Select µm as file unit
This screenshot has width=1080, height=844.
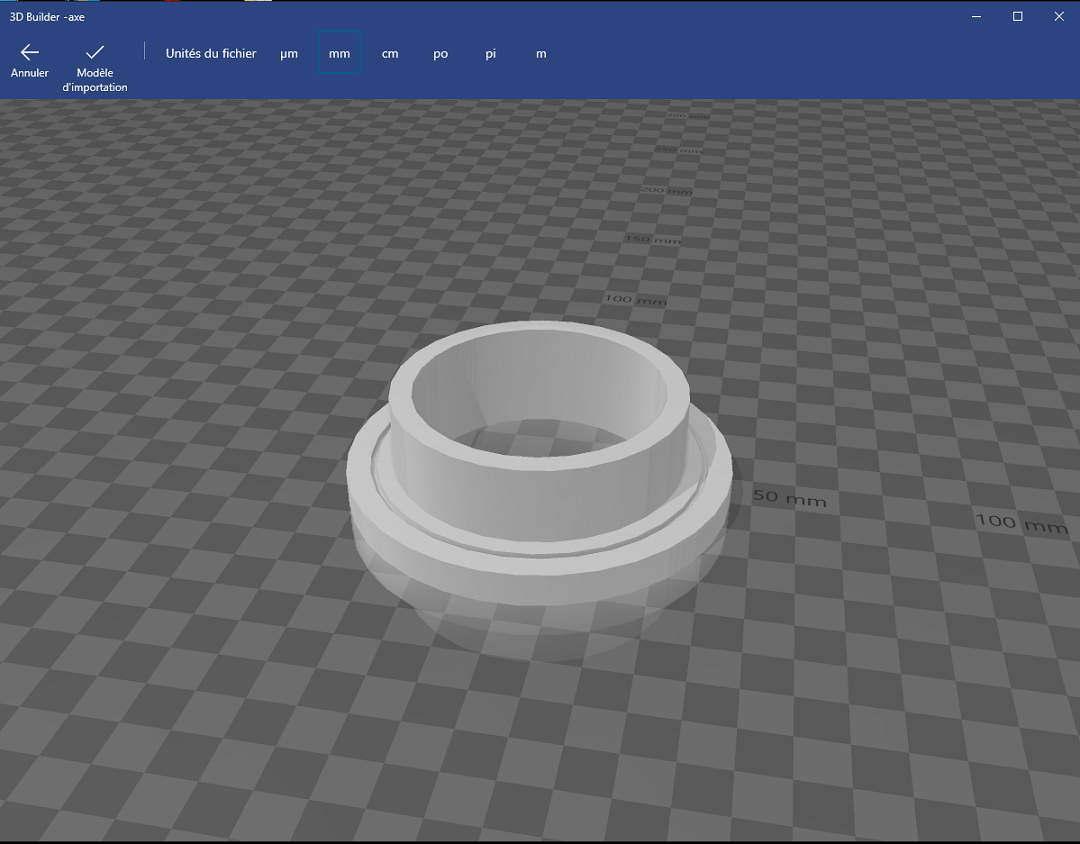click(289, 53)
